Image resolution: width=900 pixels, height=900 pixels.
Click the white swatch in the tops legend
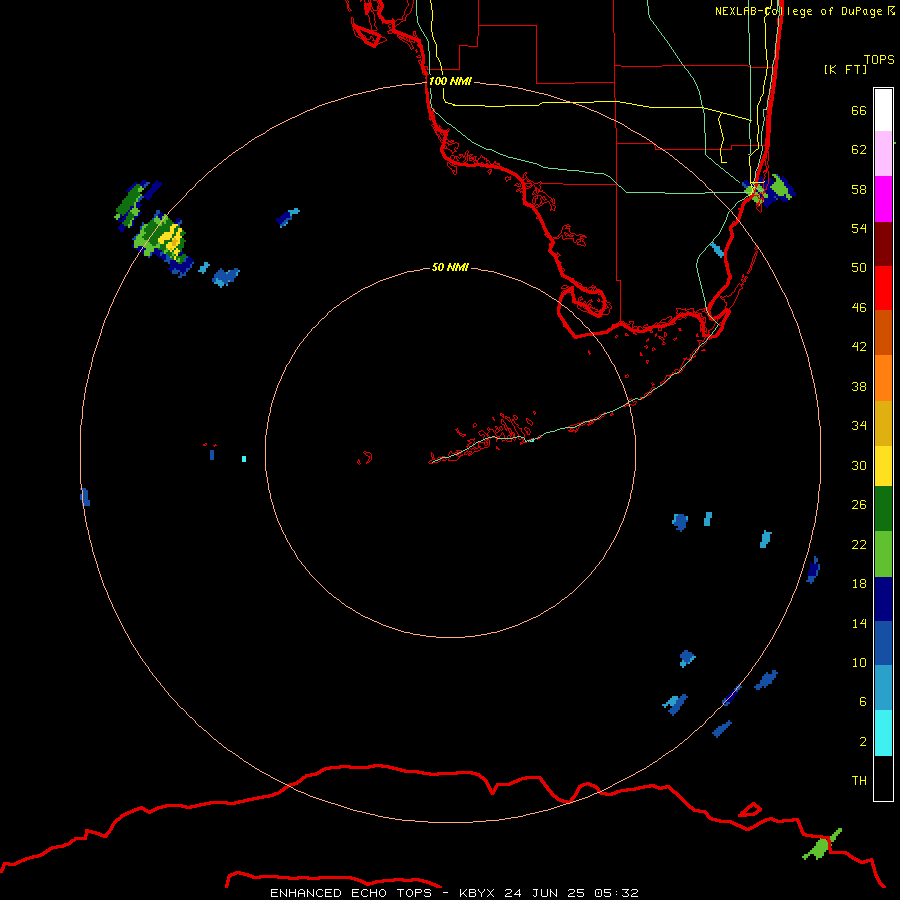click(x=883, y=110)
